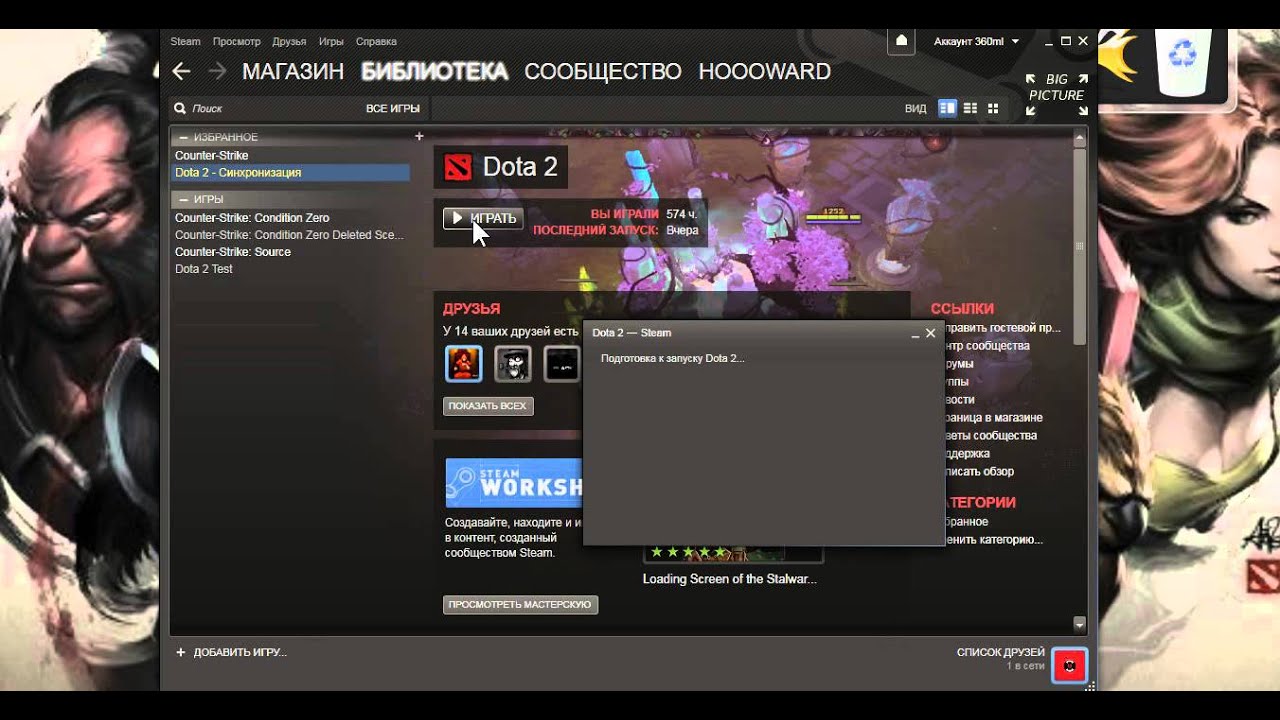Open the Игры menu
The height and width of the screenshot is (720, 1280).
pos(331,42)
